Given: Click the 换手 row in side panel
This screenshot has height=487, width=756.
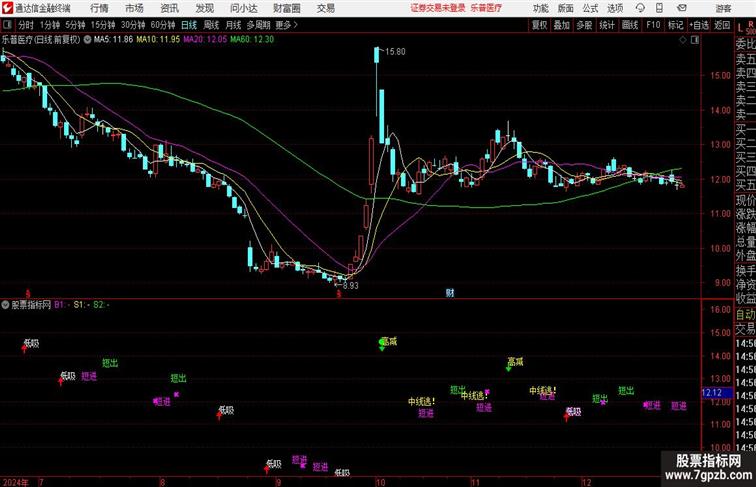Looking at the screenshot, I should coord(745,271).
